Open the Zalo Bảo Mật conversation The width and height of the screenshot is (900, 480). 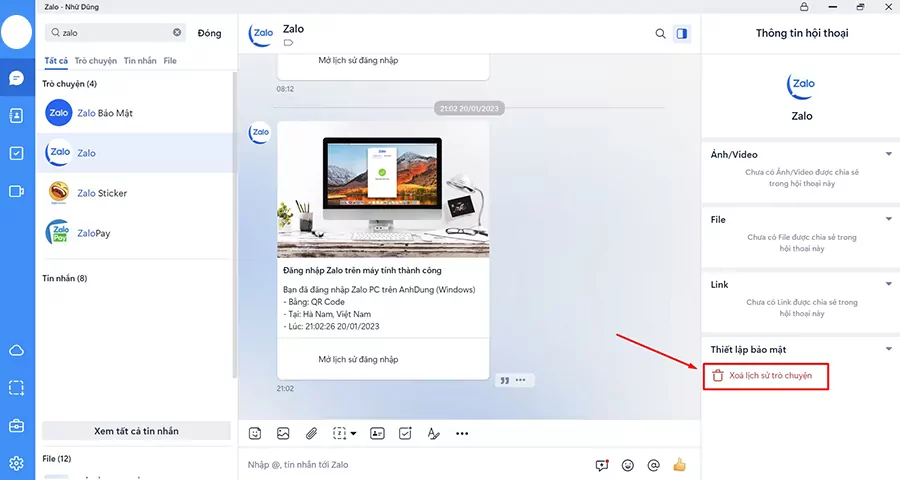(135, 113)
